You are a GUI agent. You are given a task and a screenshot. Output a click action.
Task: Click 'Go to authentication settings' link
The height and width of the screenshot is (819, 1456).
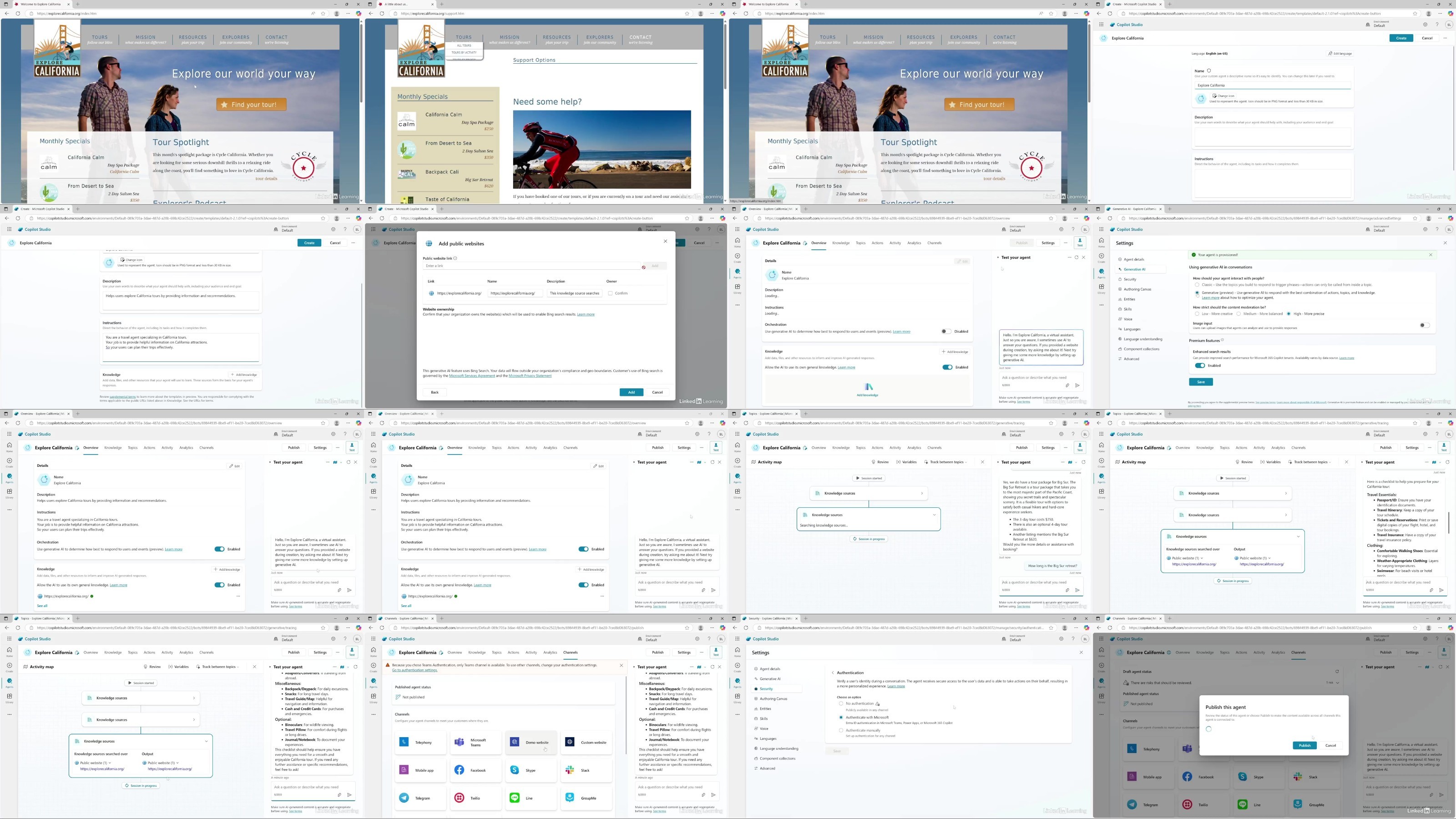415,670
